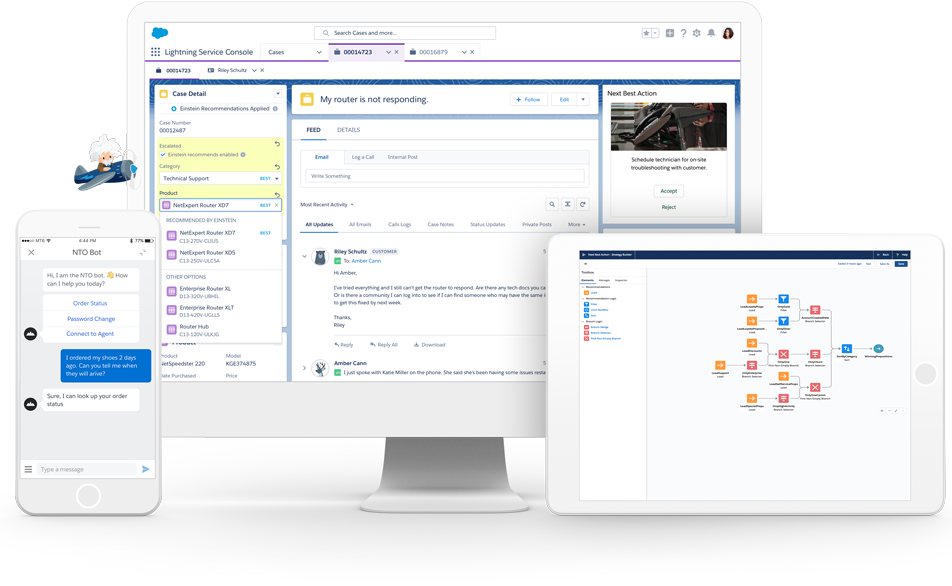
Task: Click the user avatar in the header
Action: (x=727, y=33)
